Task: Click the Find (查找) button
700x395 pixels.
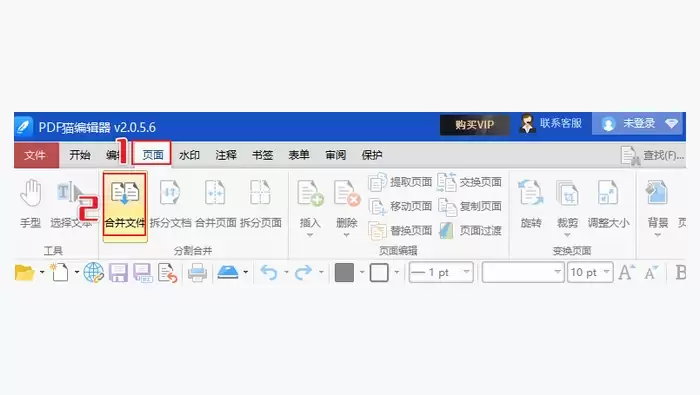Action: pyautogui.click(x=653, y=155)
